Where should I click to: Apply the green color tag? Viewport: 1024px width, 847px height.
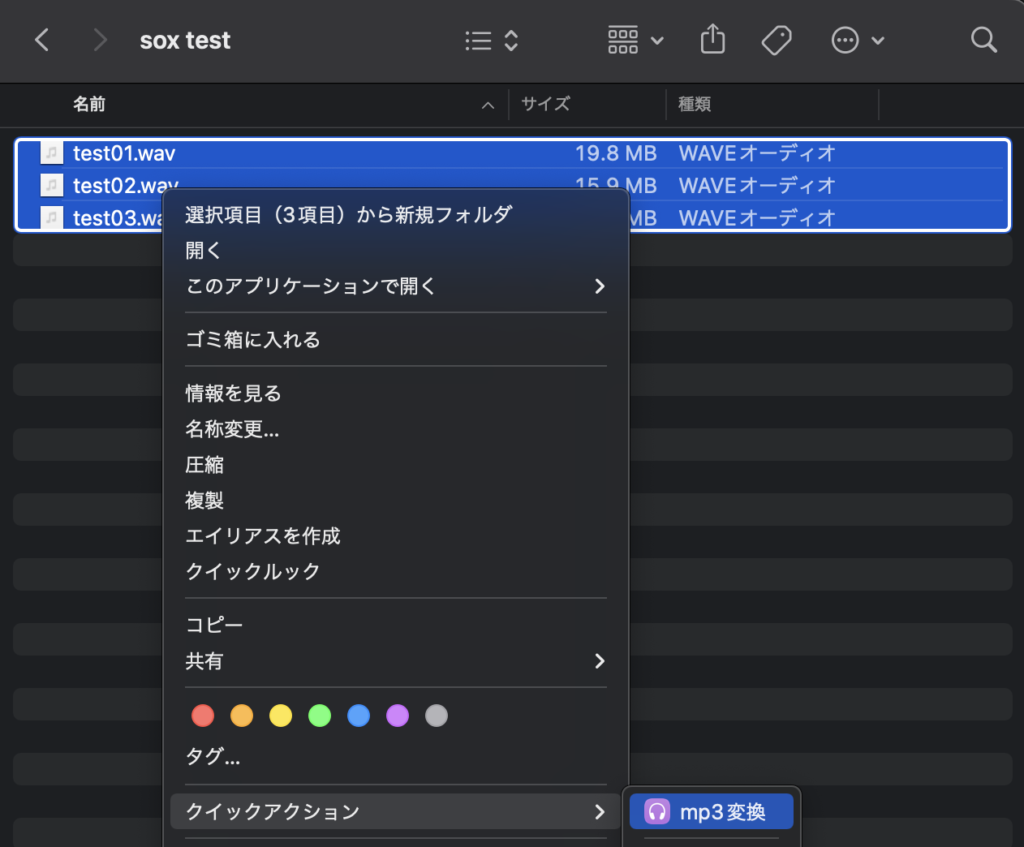pos(319,716)
